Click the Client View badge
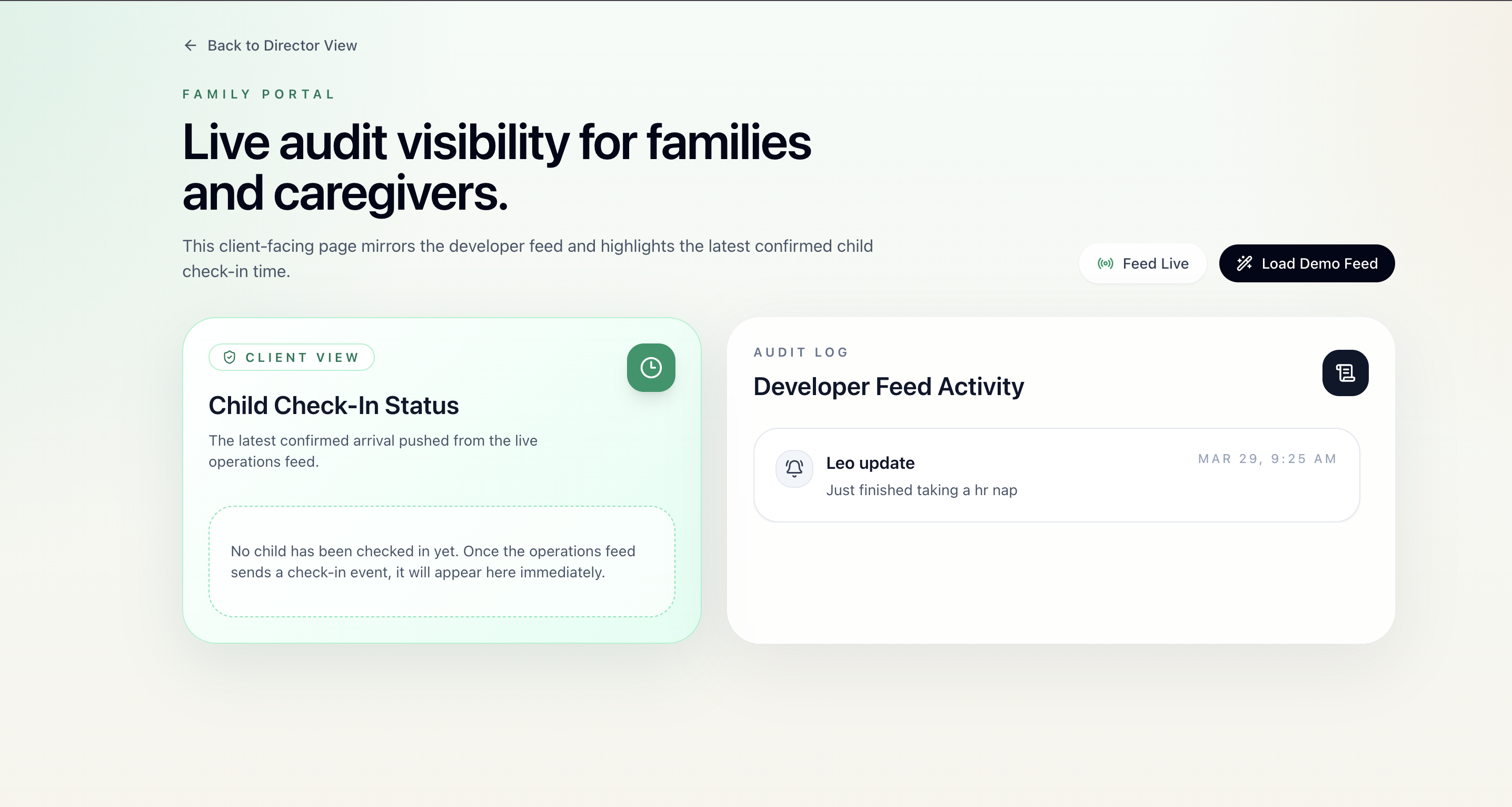The width and height of the screenshot is (1512, 807). coord(292,357)
